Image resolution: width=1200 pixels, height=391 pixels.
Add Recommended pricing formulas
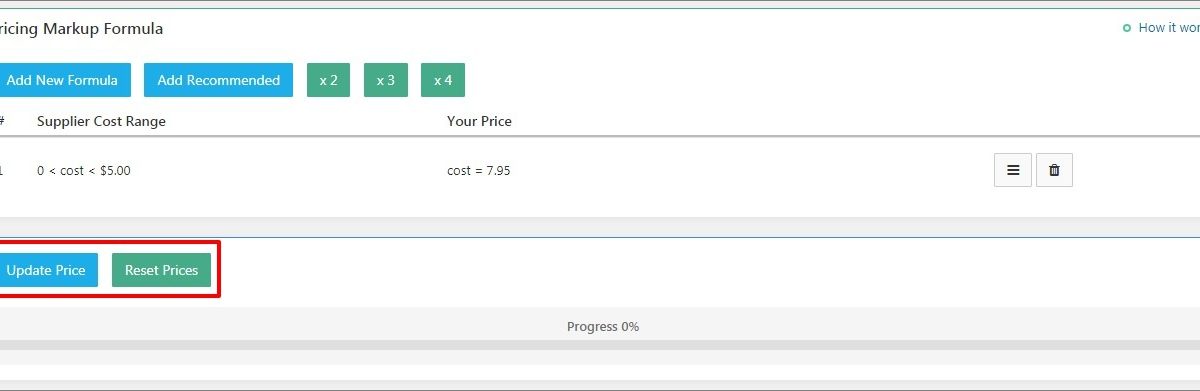(218, 80)
